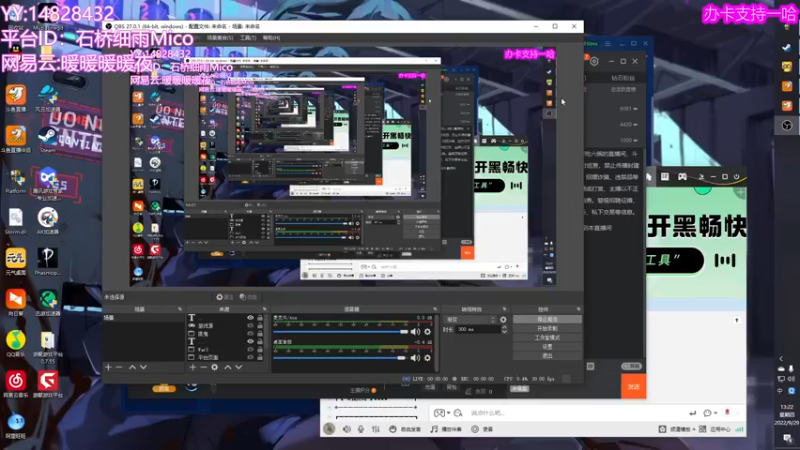
Task: Remove the selected source with the minus icon
Action: (x=204, y=367)
